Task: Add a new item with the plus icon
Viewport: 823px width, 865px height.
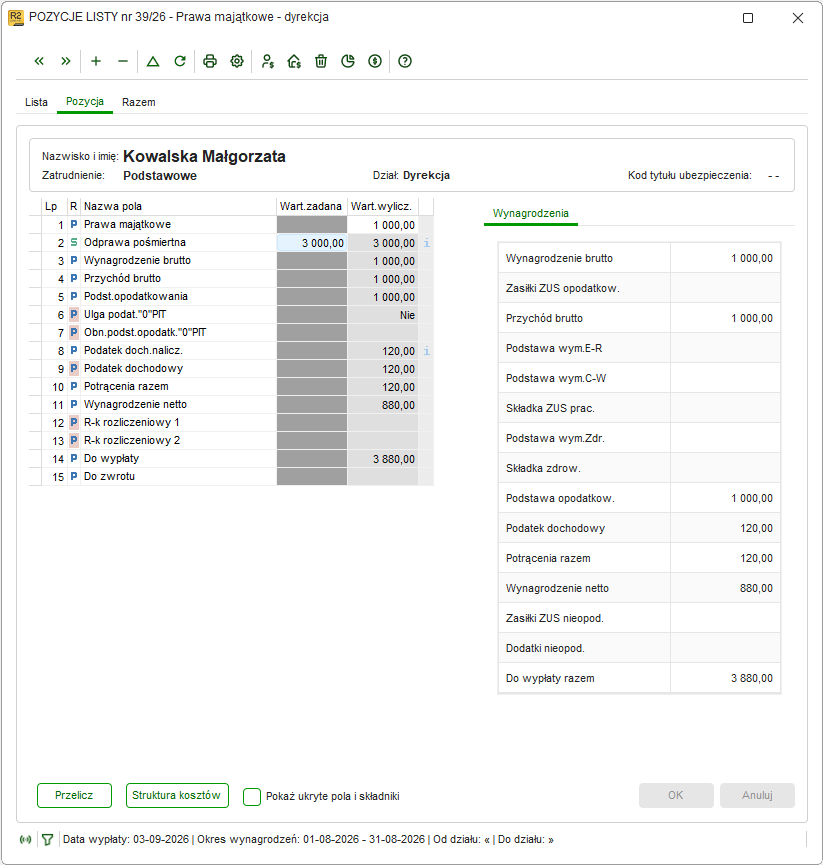Action: click(x=96, y=61)
